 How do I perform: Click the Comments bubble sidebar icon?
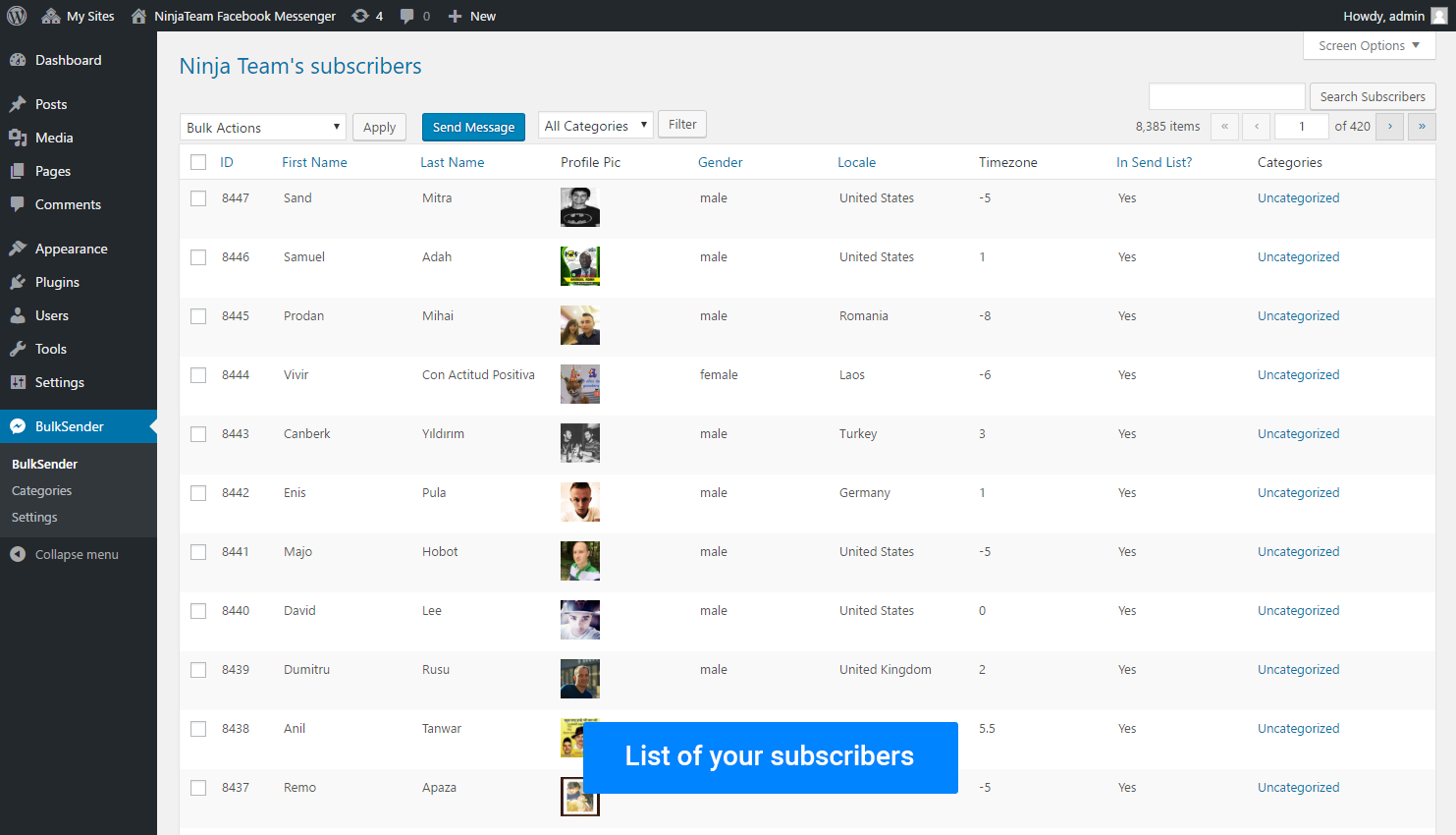[18, 204]
